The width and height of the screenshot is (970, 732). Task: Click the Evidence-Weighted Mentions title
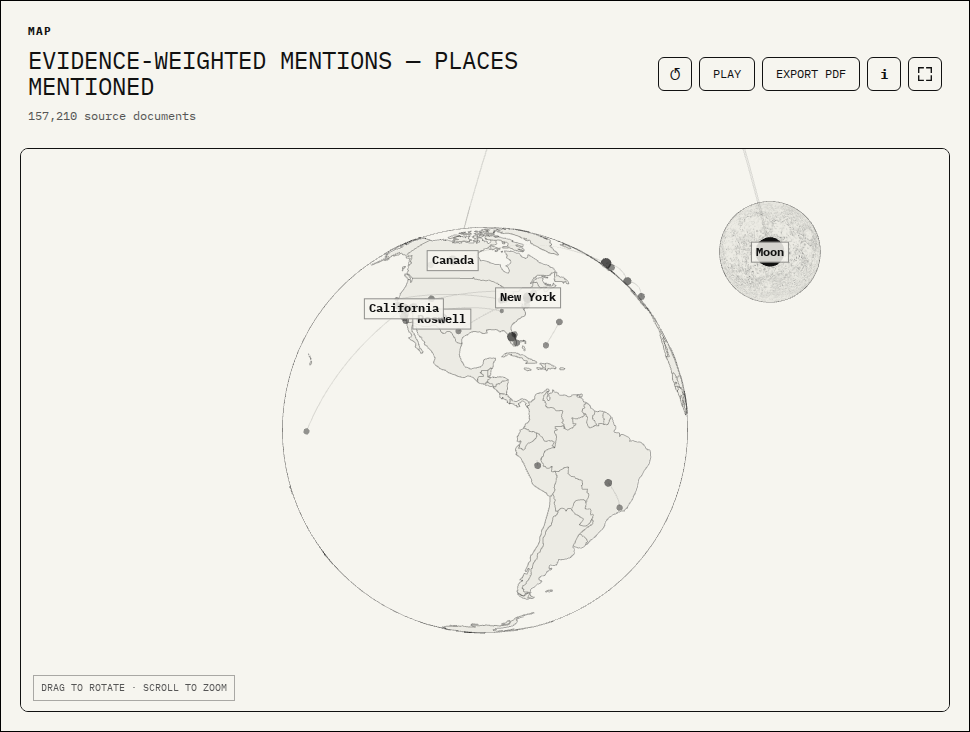tap(273, 74)
